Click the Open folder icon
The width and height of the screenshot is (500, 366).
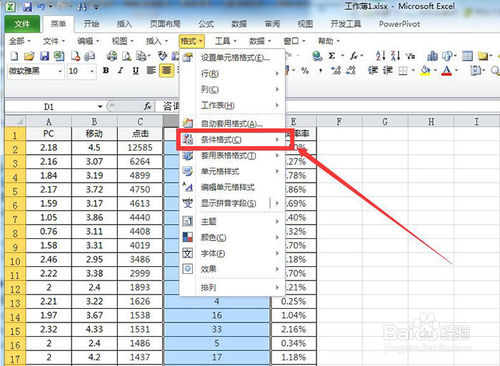29,56
